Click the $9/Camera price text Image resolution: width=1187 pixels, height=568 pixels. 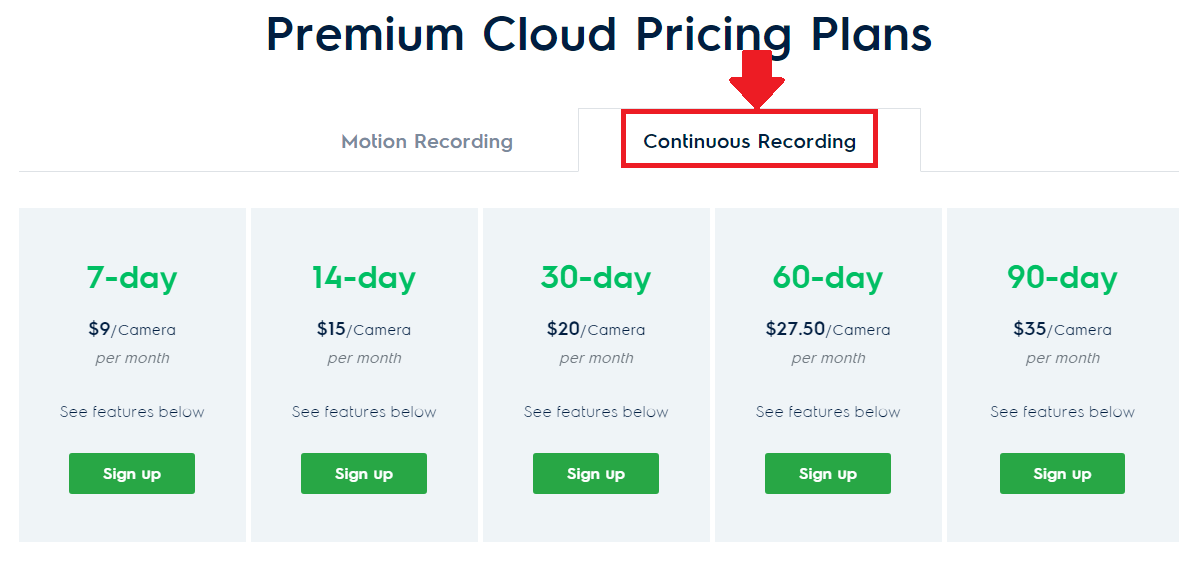pyautogui.click(x=132, y=329)
